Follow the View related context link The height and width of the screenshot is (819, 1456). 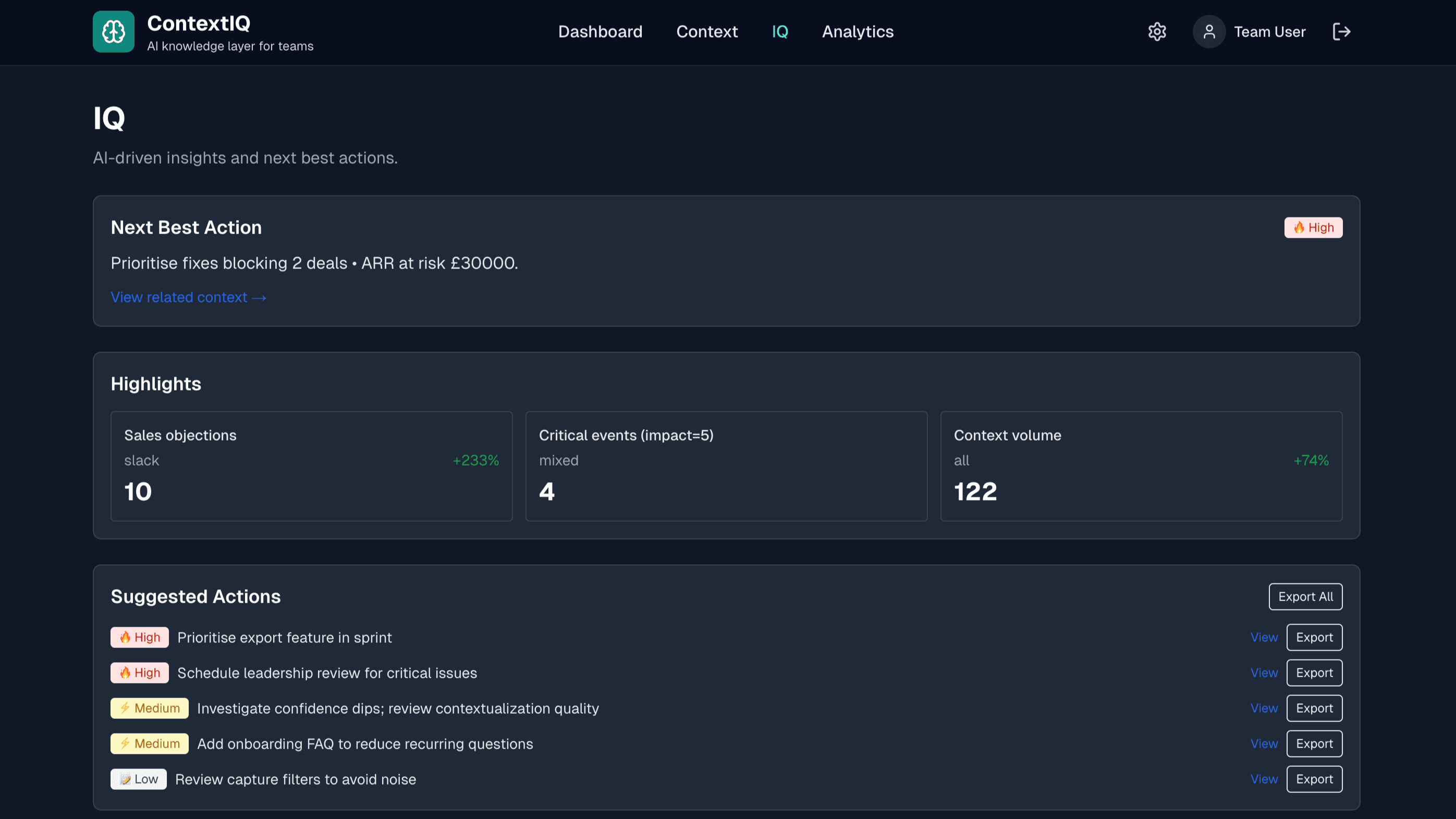[188, 297]
